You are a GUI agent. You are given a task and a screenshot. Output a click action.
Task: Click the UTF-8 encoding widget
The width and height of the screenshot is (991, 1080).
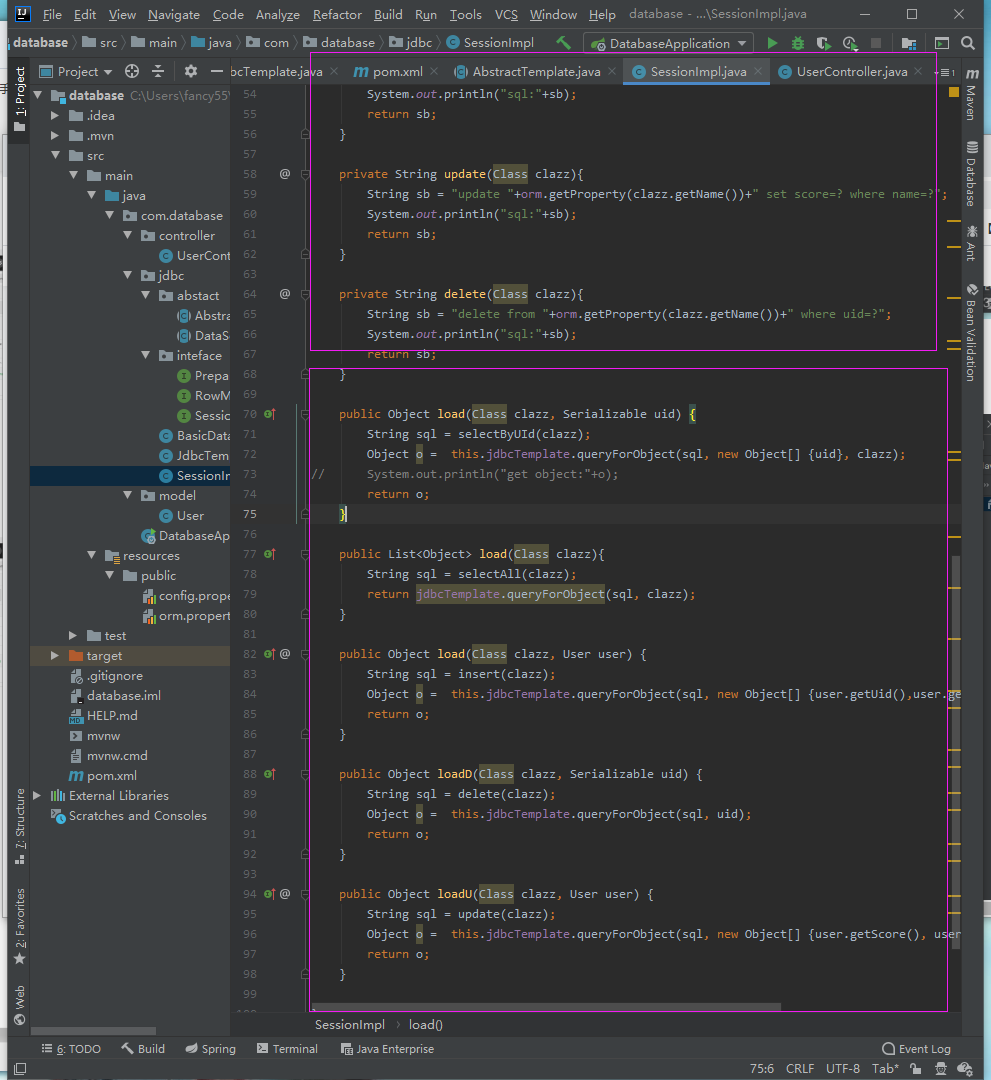pos(843,1069)
